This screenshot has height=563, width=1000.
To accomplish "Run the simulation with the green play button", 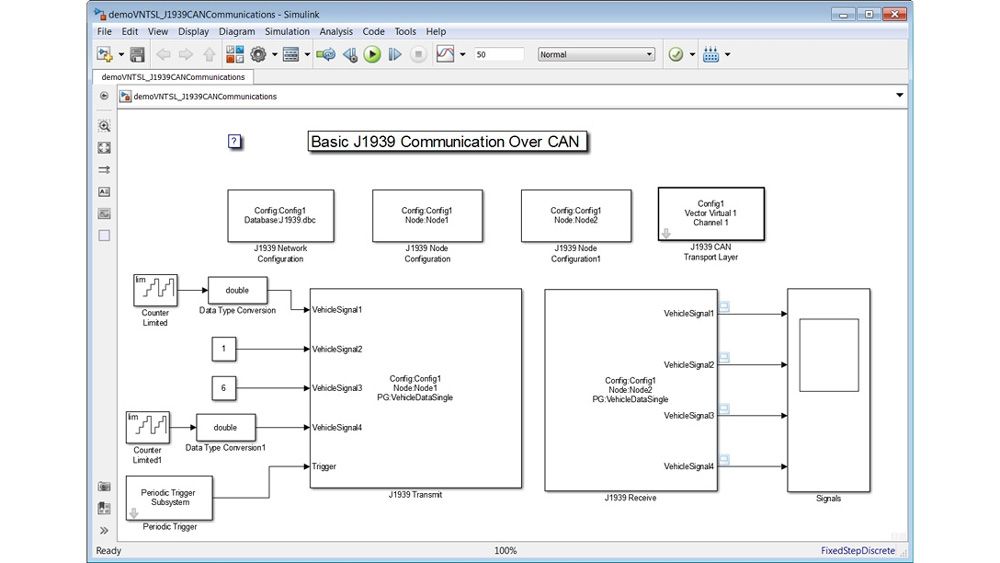I will click(372, 55).
